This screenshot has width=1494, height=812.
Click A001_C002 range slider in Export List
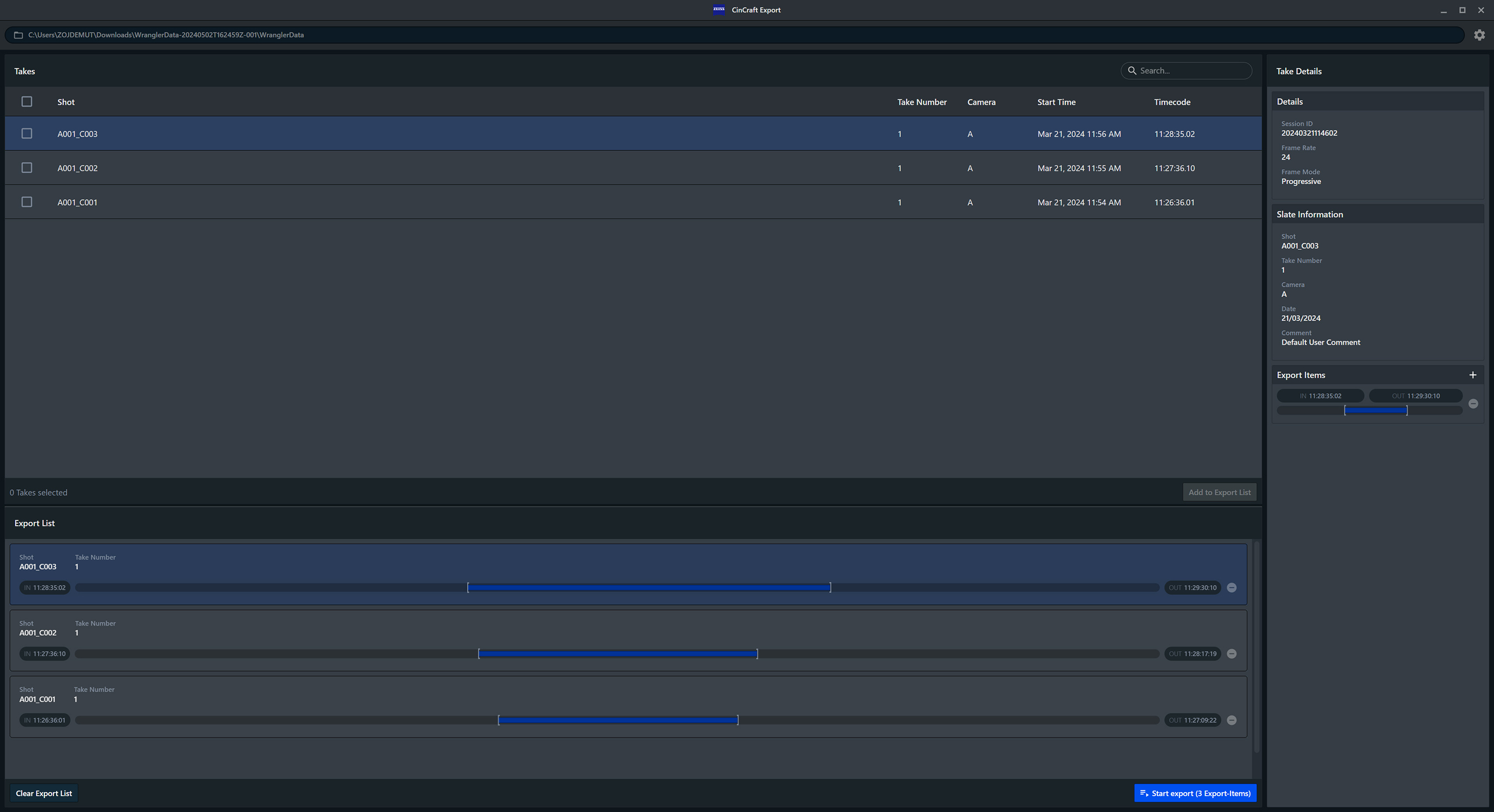click(x=617, y=654)
